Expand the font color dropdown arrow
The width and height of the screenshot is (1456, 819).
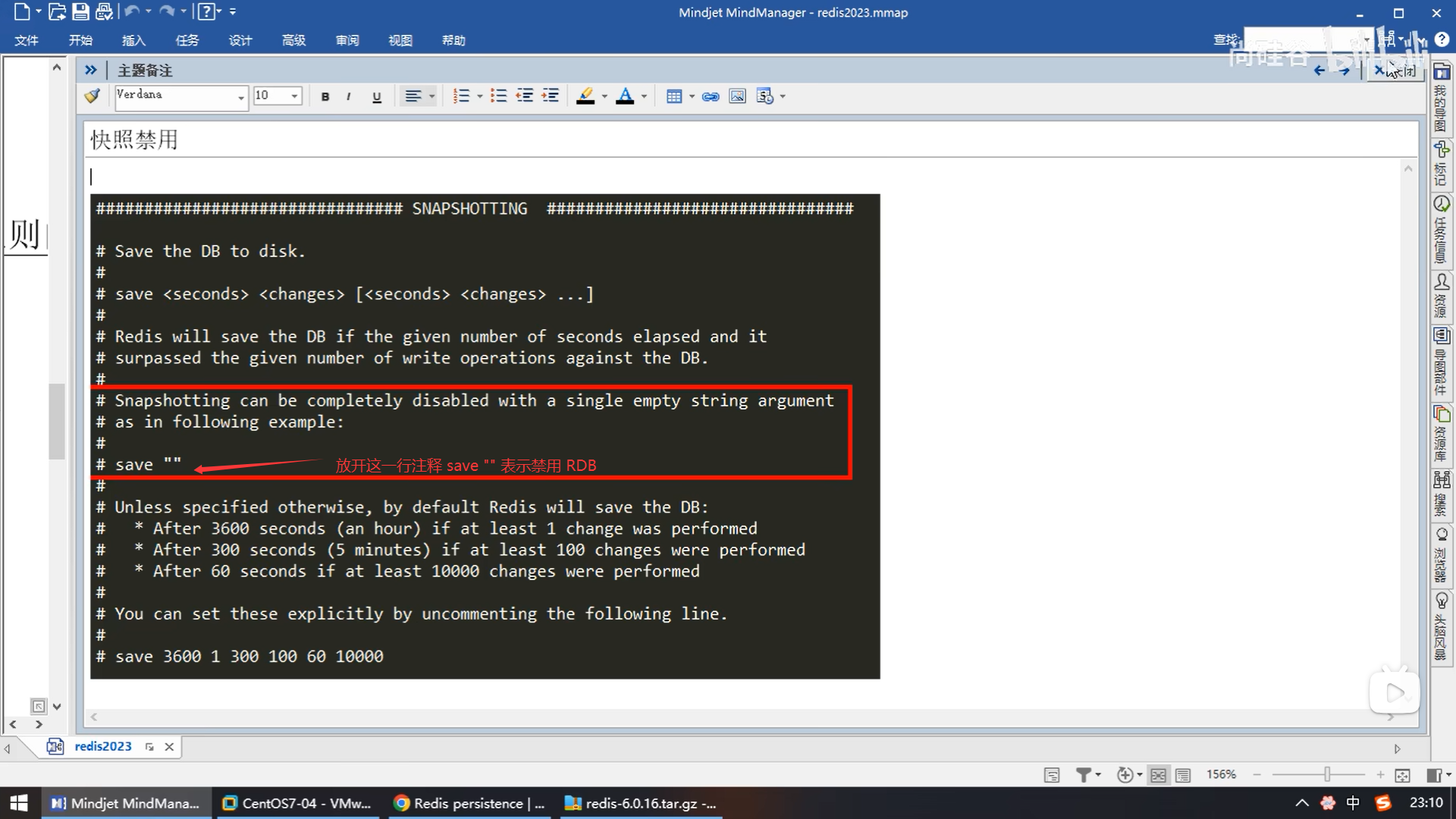tap(644, 96)
